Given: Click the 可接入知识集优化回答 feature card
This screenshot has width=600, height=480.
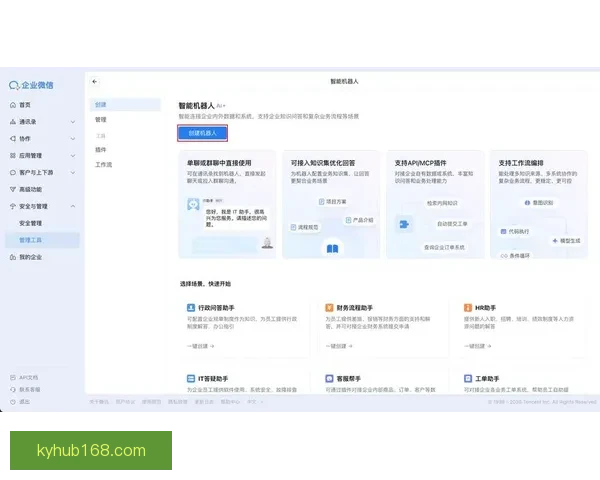Looking at the screenshot, I should [331, 204].
